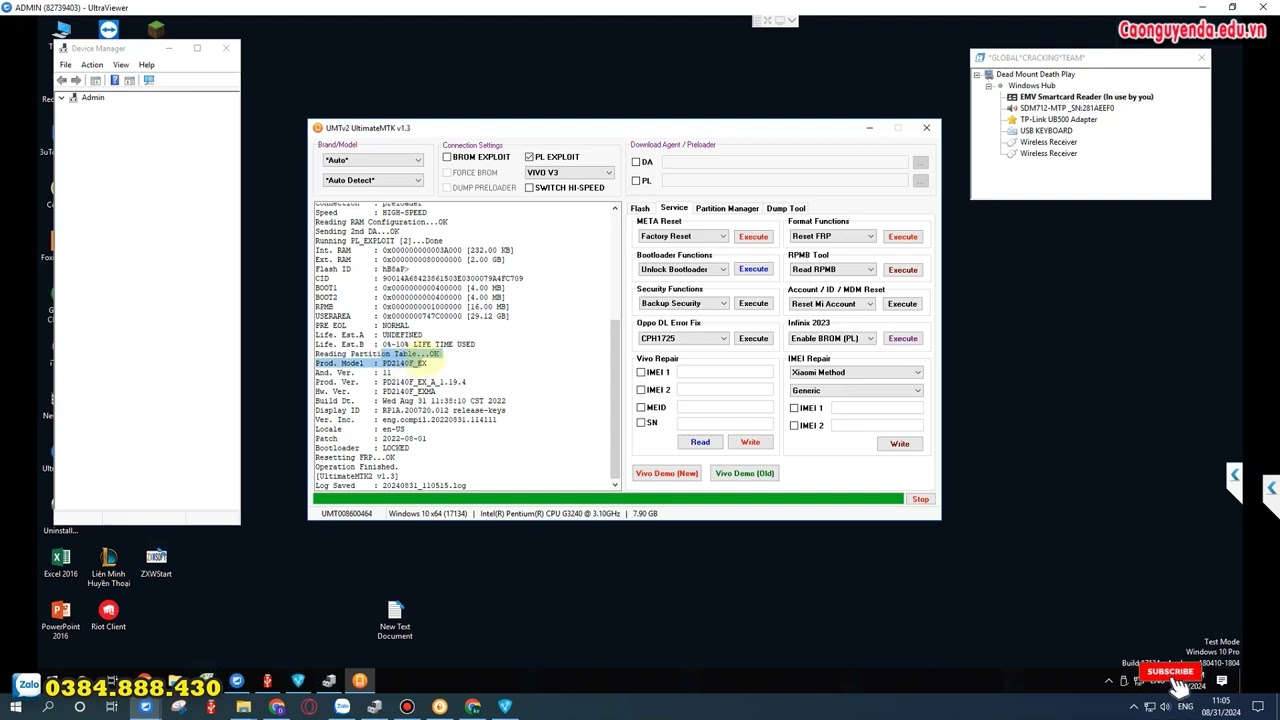The image size is (1280, 720).
Task: Click the Vivo Demo [New] button
Action: point(667,473)
